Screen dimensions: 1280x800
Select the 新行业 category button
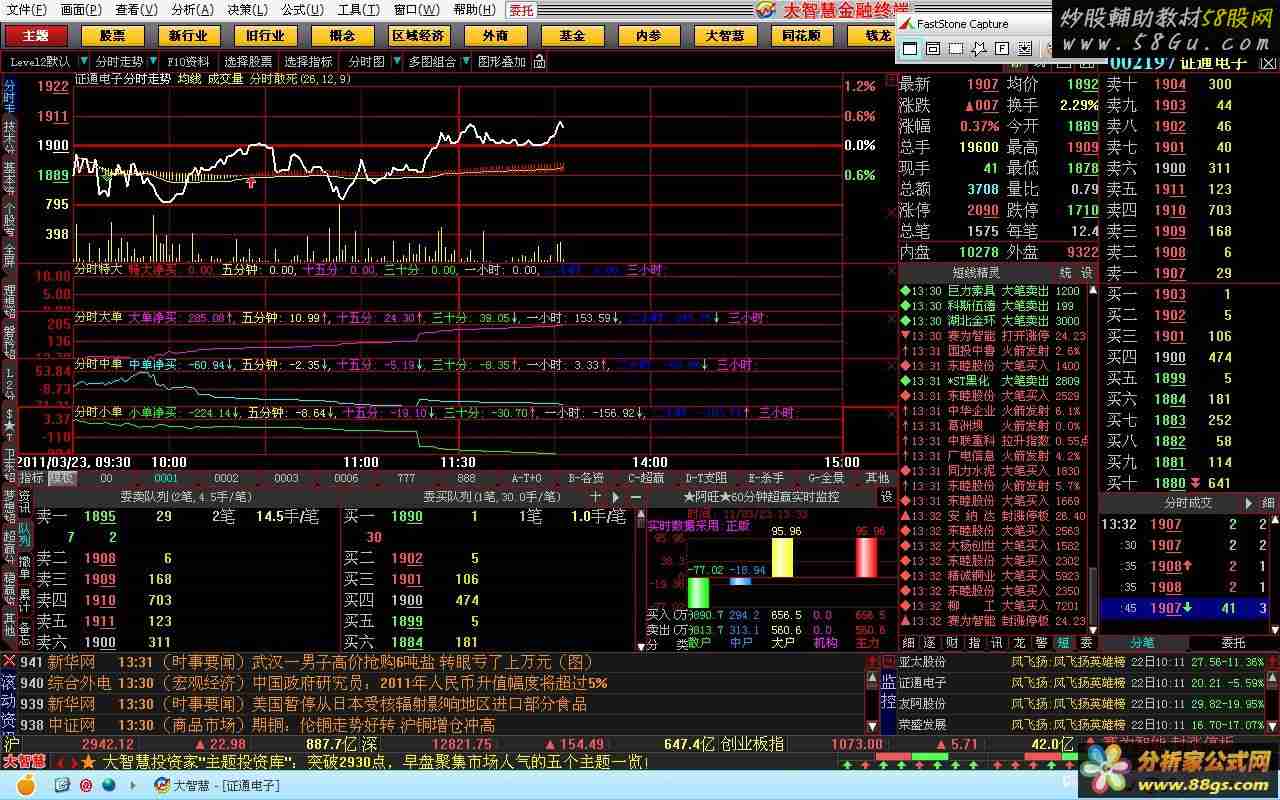click(188, 35)
